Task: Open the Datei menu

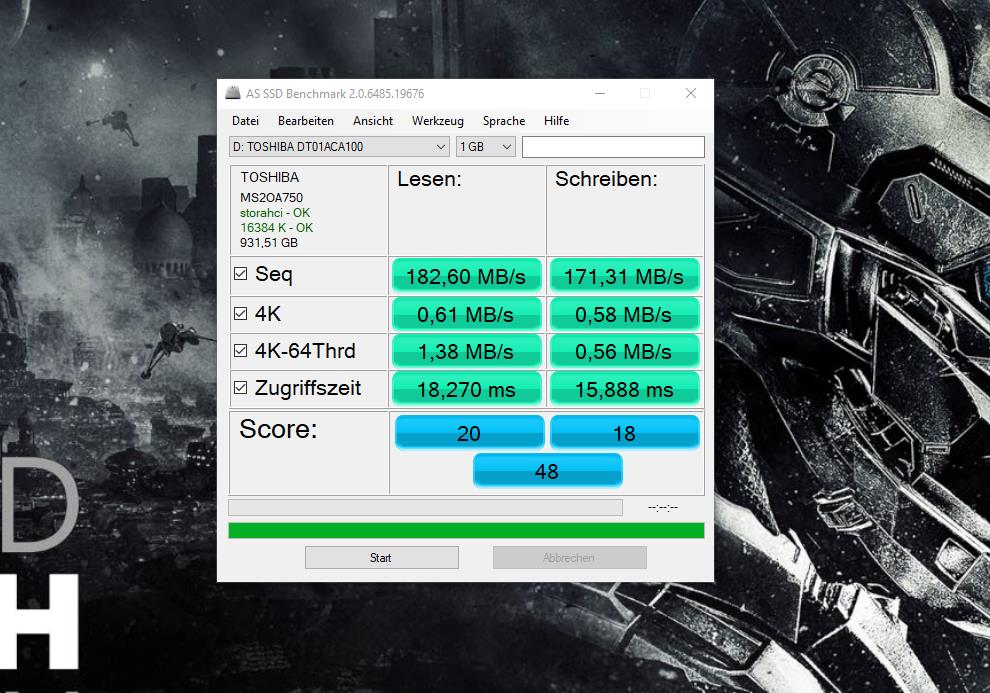Action: click(x=245, y=121)
